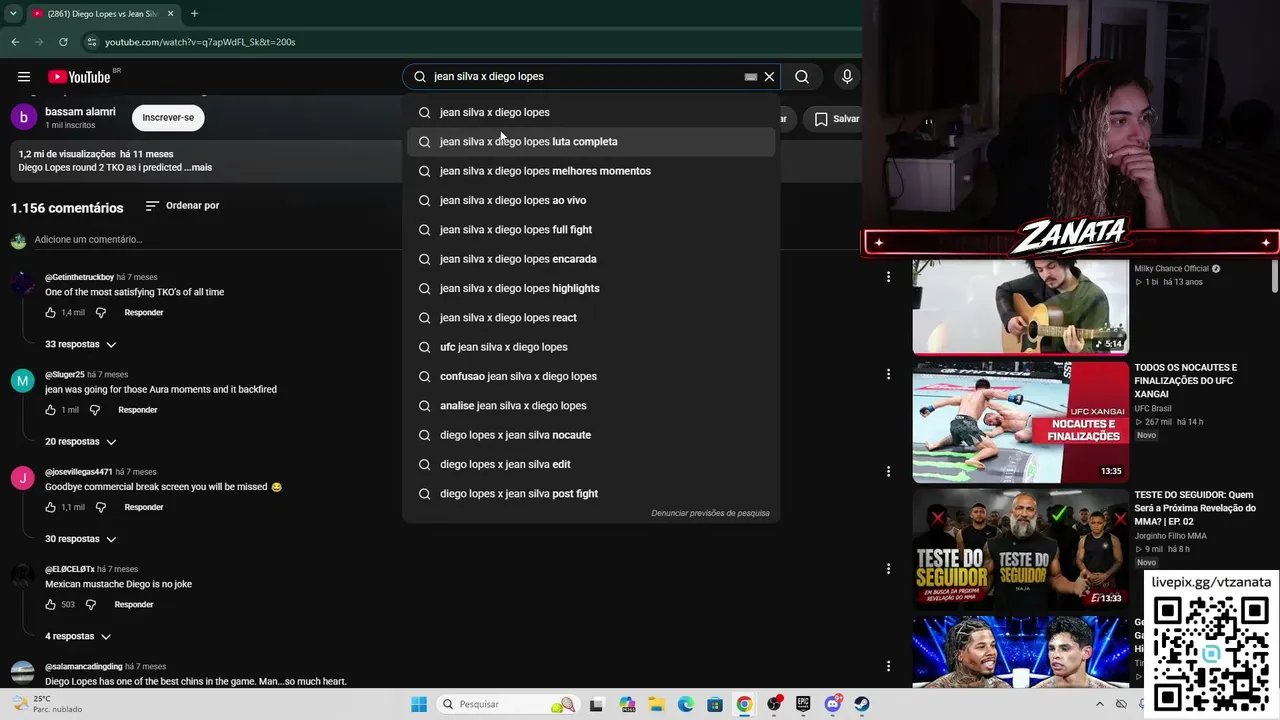Screen dimensions: 1280x720
Task: Choose suggestion ending in 'melhores momentos'
Action: [x=591, y=171]
